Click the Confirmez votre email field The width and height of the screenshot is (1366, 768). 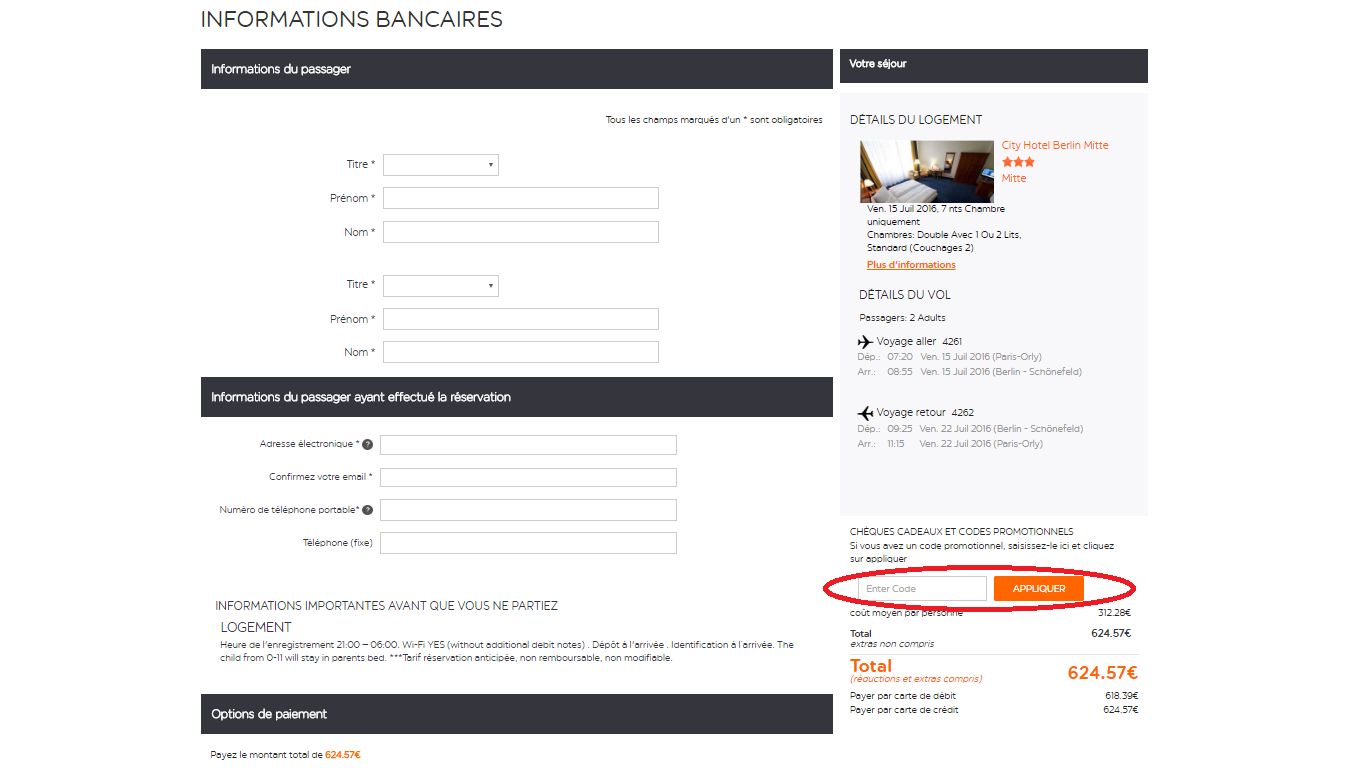(x=528, y=477)
